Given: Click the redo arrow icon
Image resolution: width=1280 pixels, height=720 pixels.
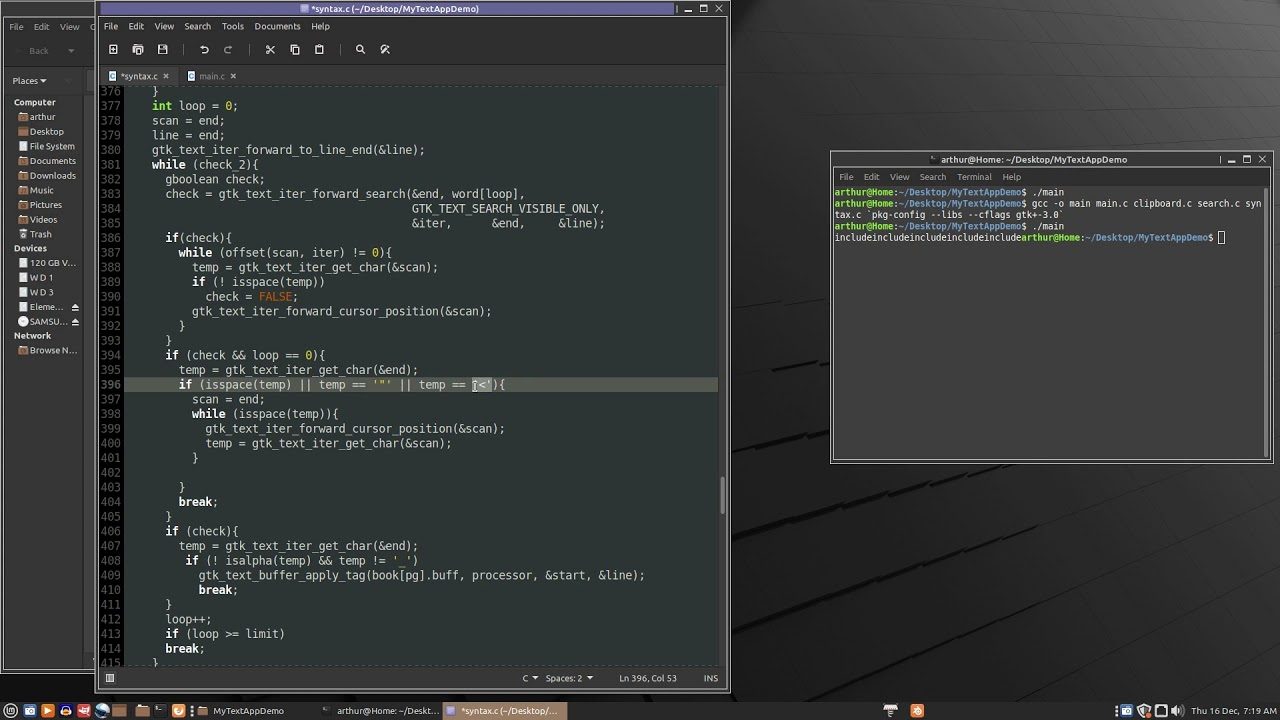Looking at the screenshot, I should point(228,49).
